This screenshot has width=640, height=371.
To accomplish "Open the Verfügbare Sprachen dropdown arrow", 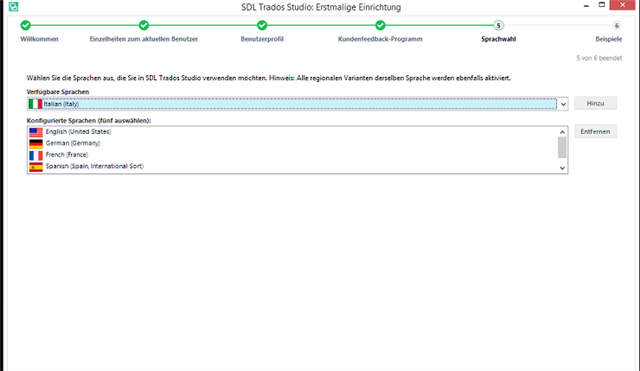I will click(563, 104).
